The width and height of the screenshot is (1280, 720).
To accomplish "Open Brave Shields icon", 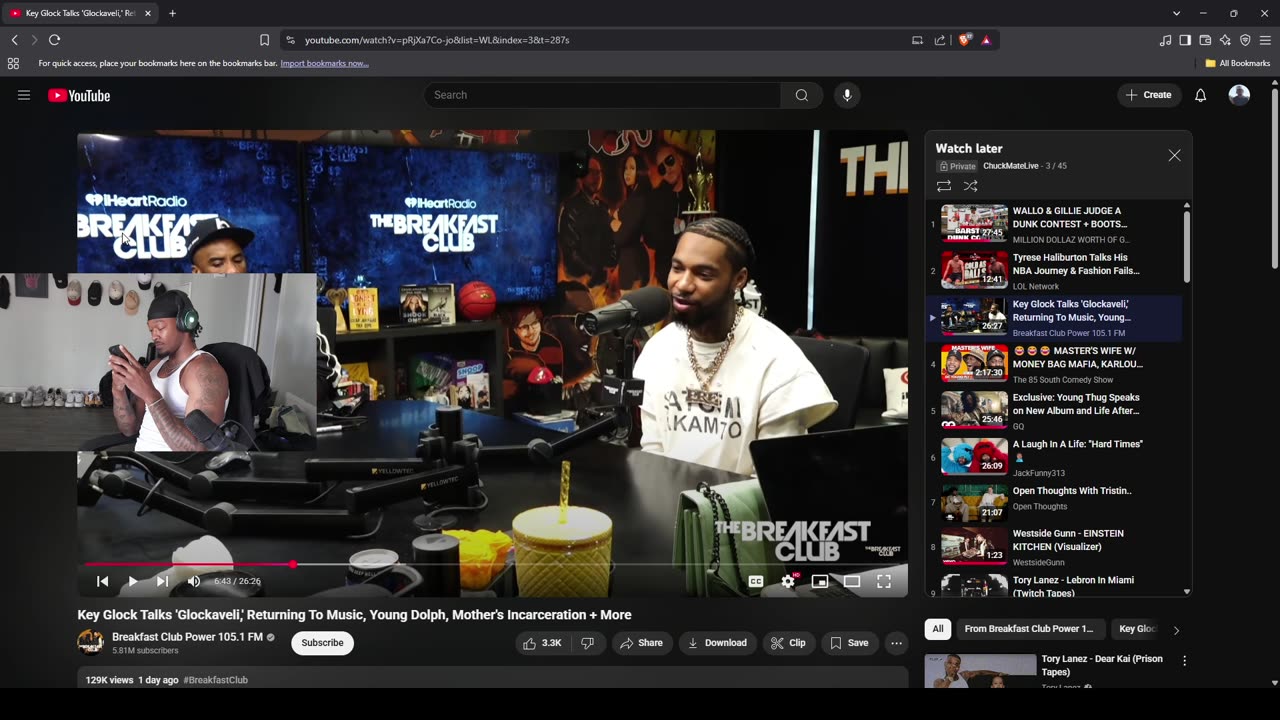I will point(965,40).
